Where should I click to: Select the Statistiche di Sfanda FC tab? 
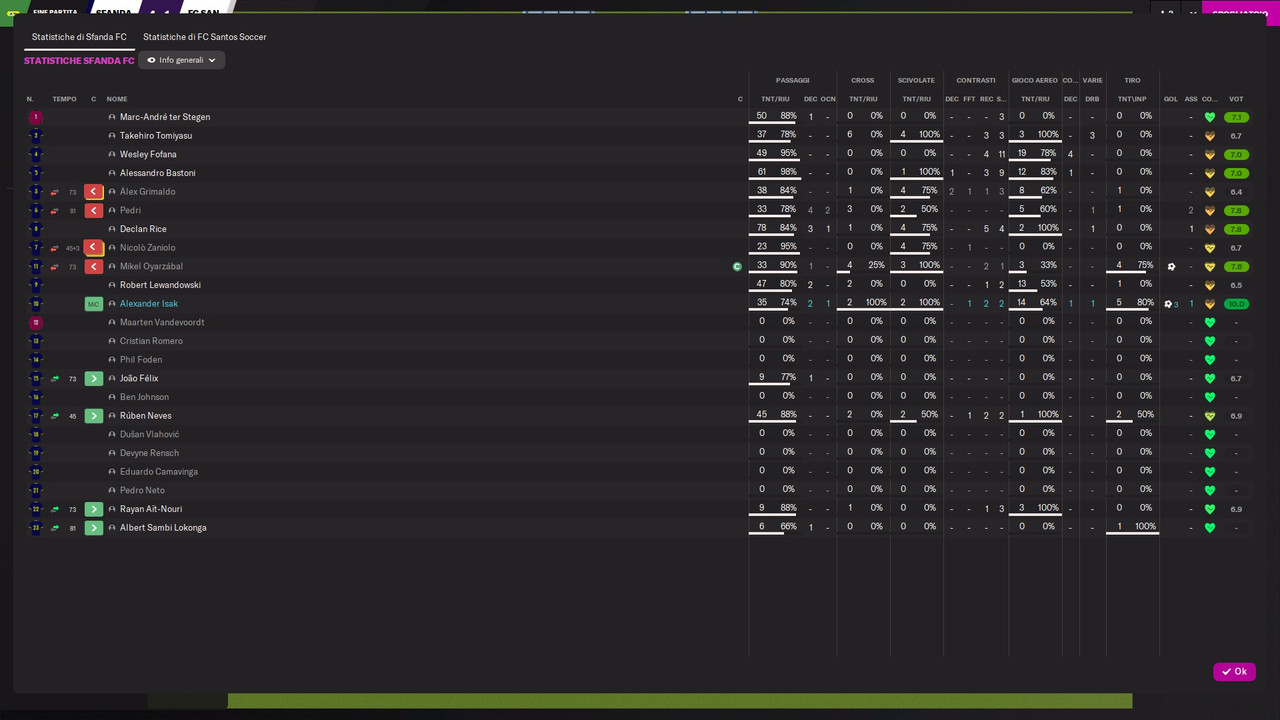tap(79, 37)
